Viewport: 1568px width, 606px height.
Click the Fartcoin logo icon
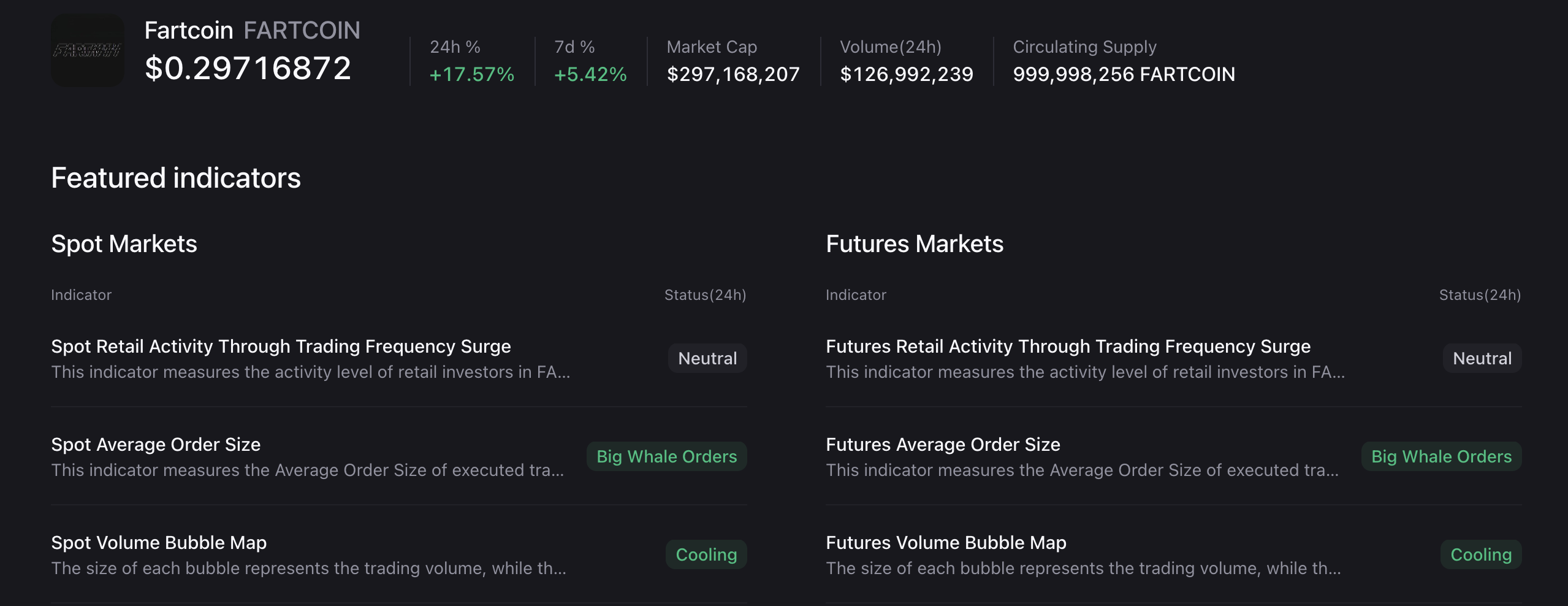[x=87, y=50]
